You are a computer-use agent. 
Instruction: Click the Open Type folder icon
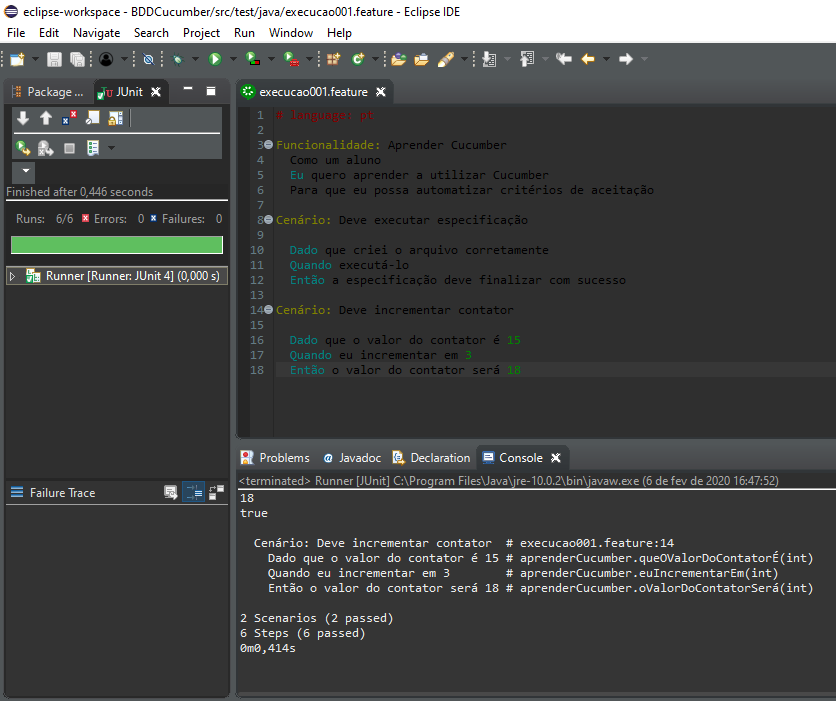pos(398,59)
